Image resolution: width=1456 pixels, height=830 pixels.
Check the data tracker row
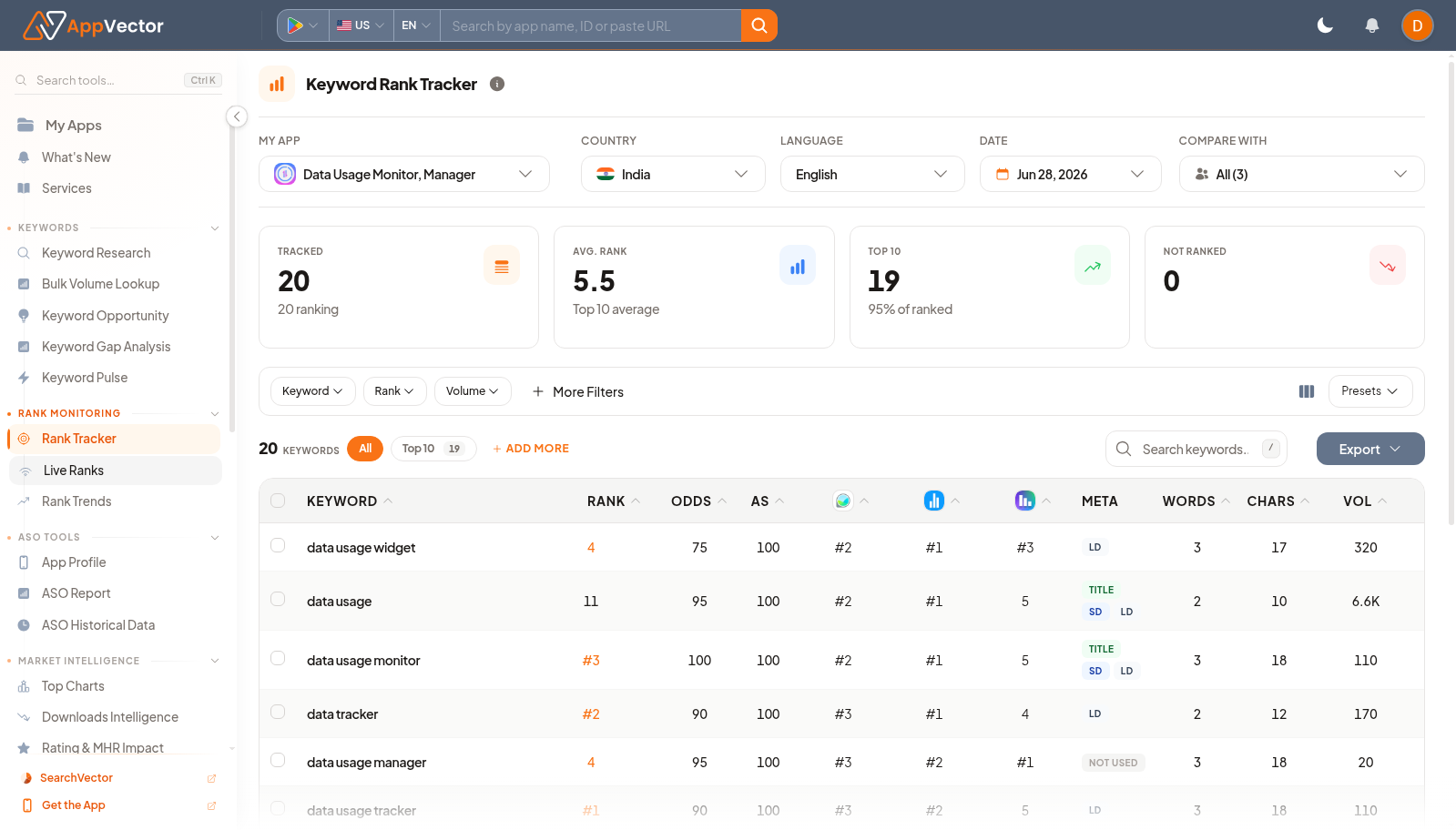click(x=278, y=712)
